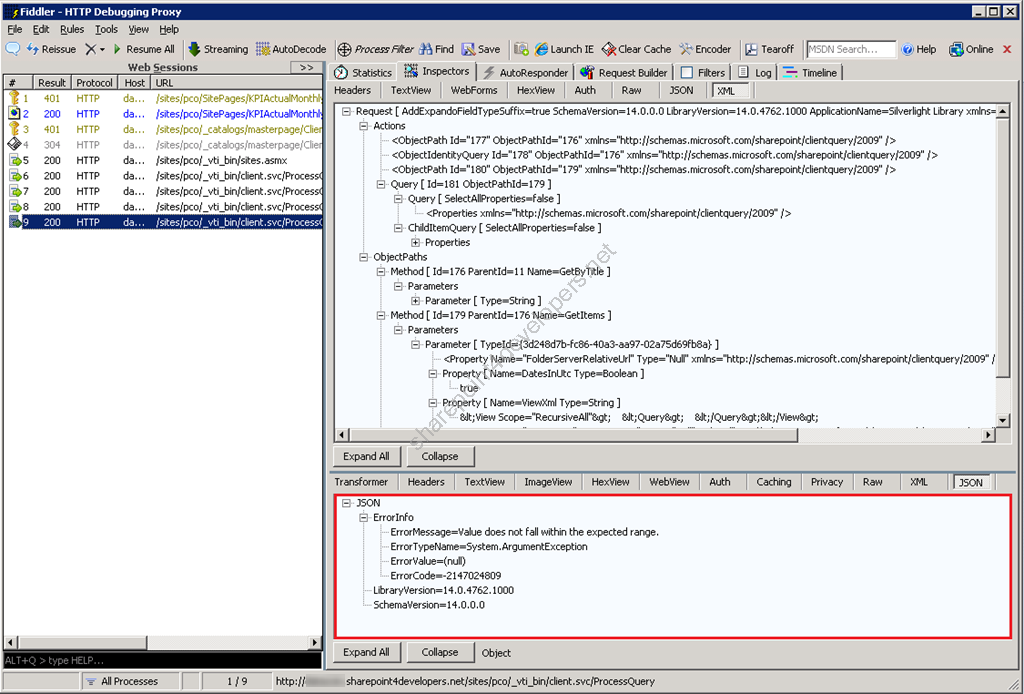Viewport: 1024px width, 694px height.
Task: Click the Online status indicator
Action: (x=971, y=49)
